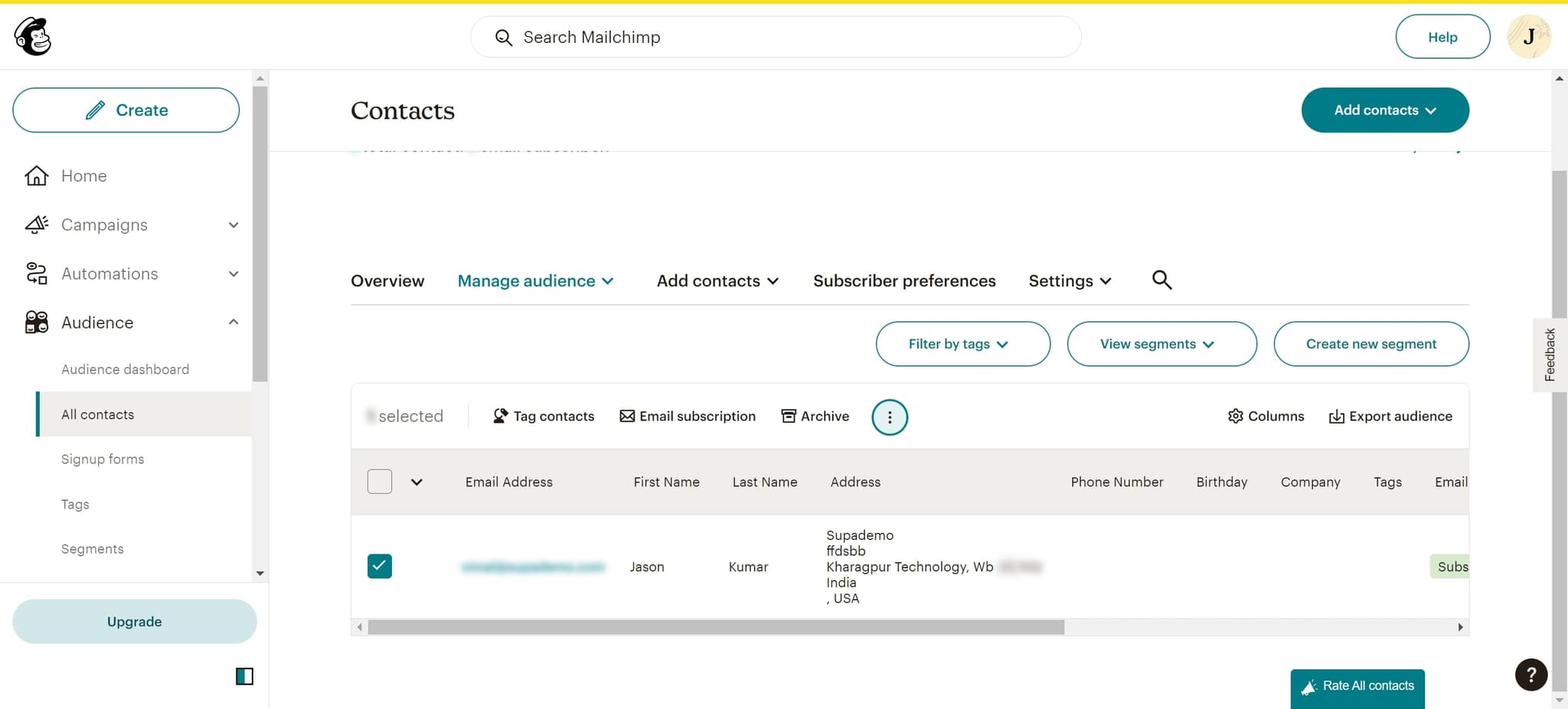The image size is (1568, 709).
Task: Collapse the Audience section in the sidebar
Action: pyautogui.click(x=234, y=322)
